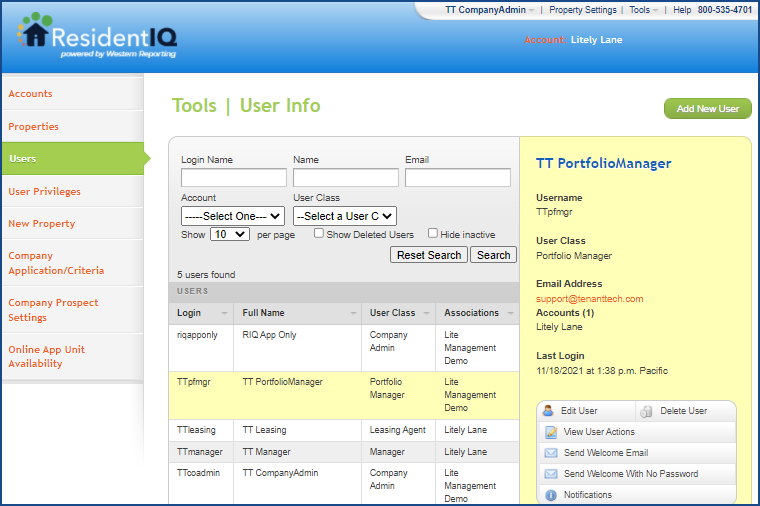Image resolution: width=760 pixels, height=506 pixels.
Task: Enable the Hide inactive checkbox
Action: (432, 234)
